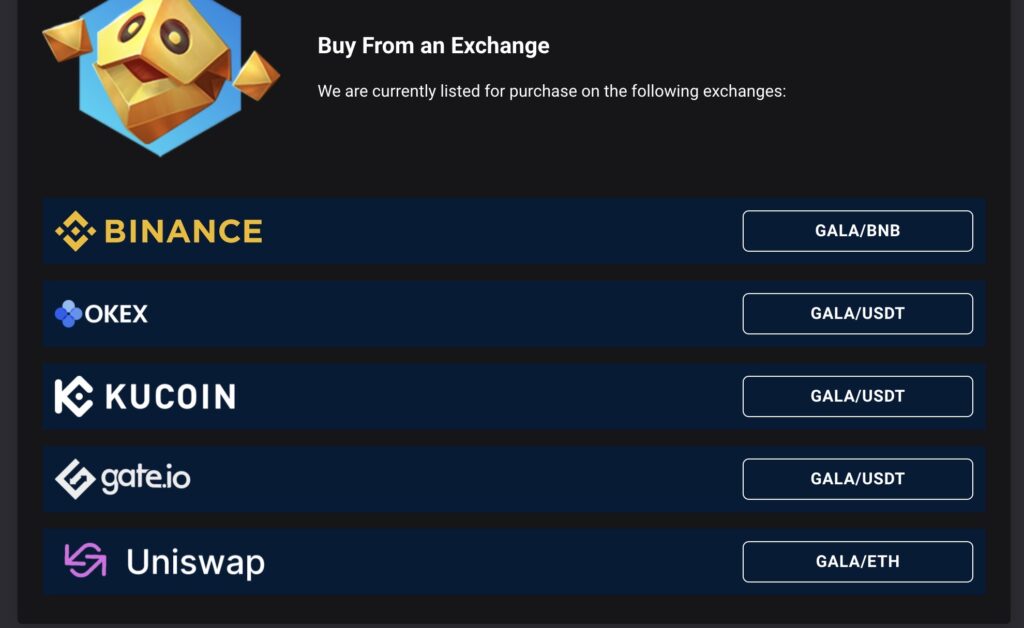The height and width of the screenshot is (628, 1024).
Task: Open the GALA/USDT pair in OKEX row
Action: pyautogui.click(x=857, y=314)
